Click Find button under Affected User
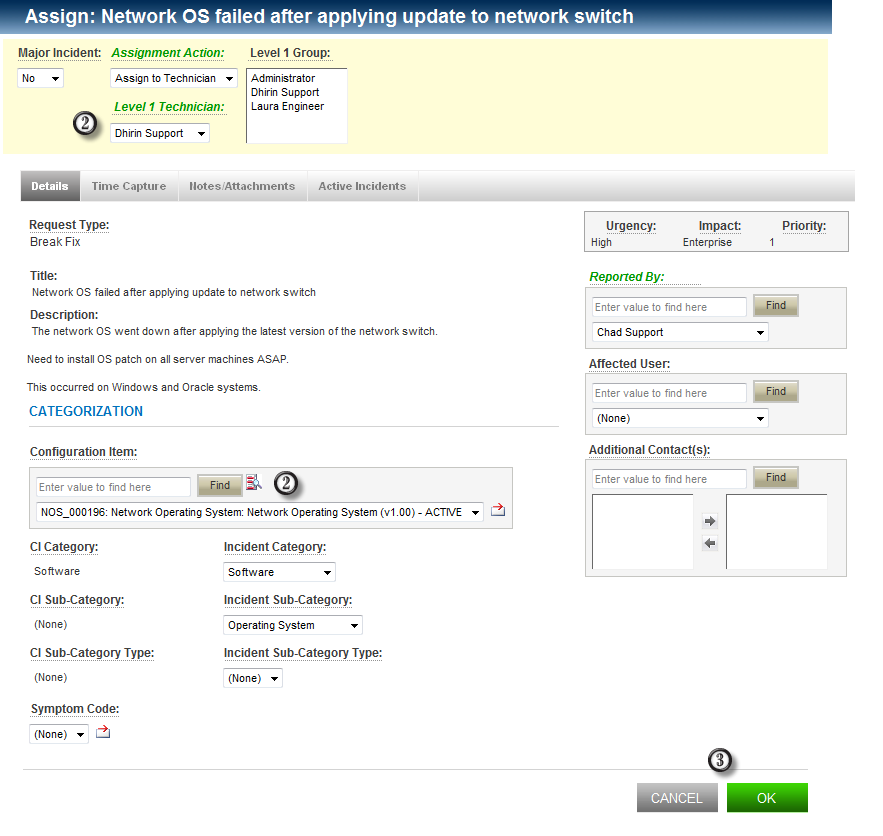Screen dimensions: 883x836 [776, 392]
